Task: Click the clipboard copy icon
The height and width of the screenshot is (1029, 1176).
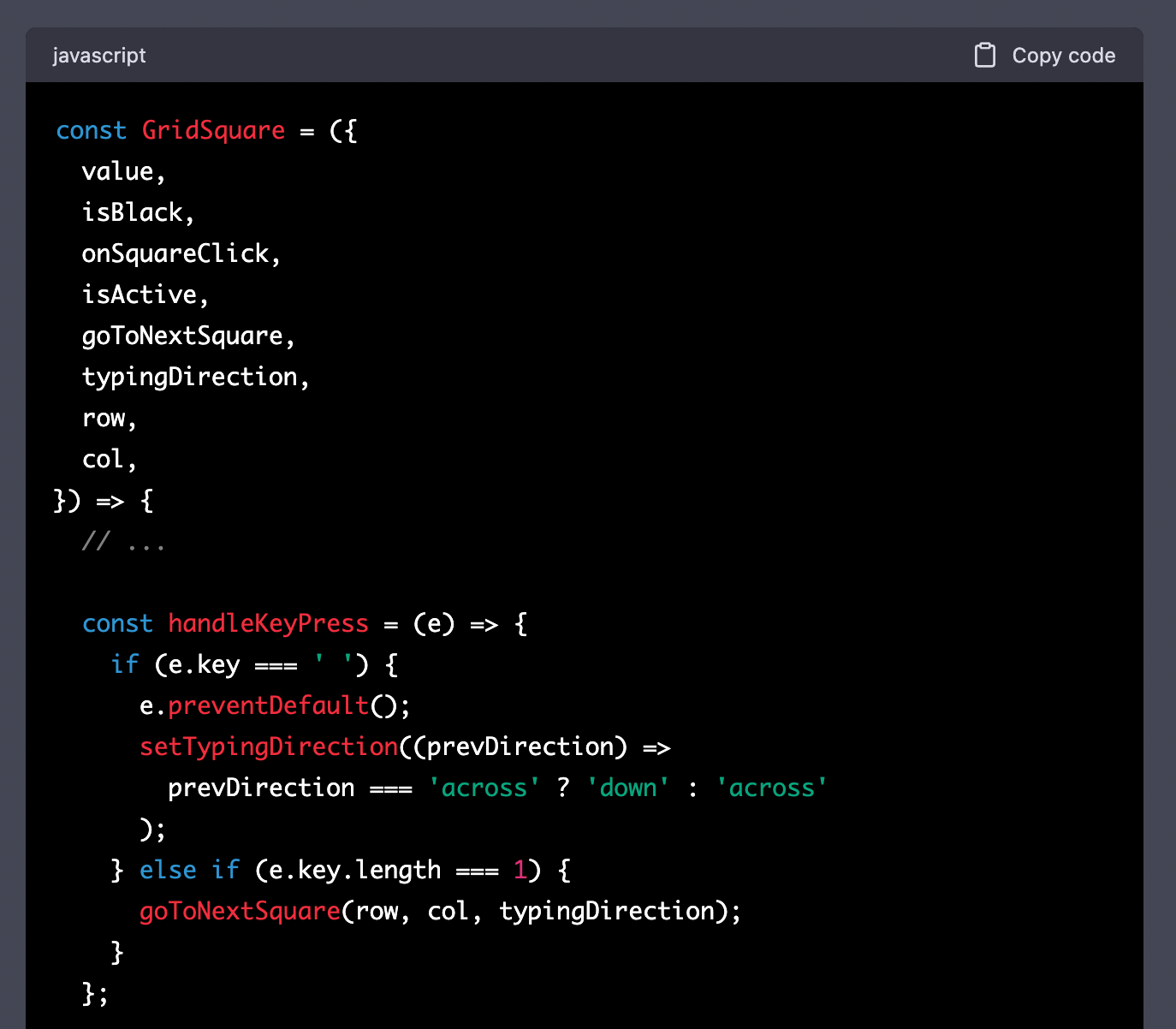Action: point(985,56)
